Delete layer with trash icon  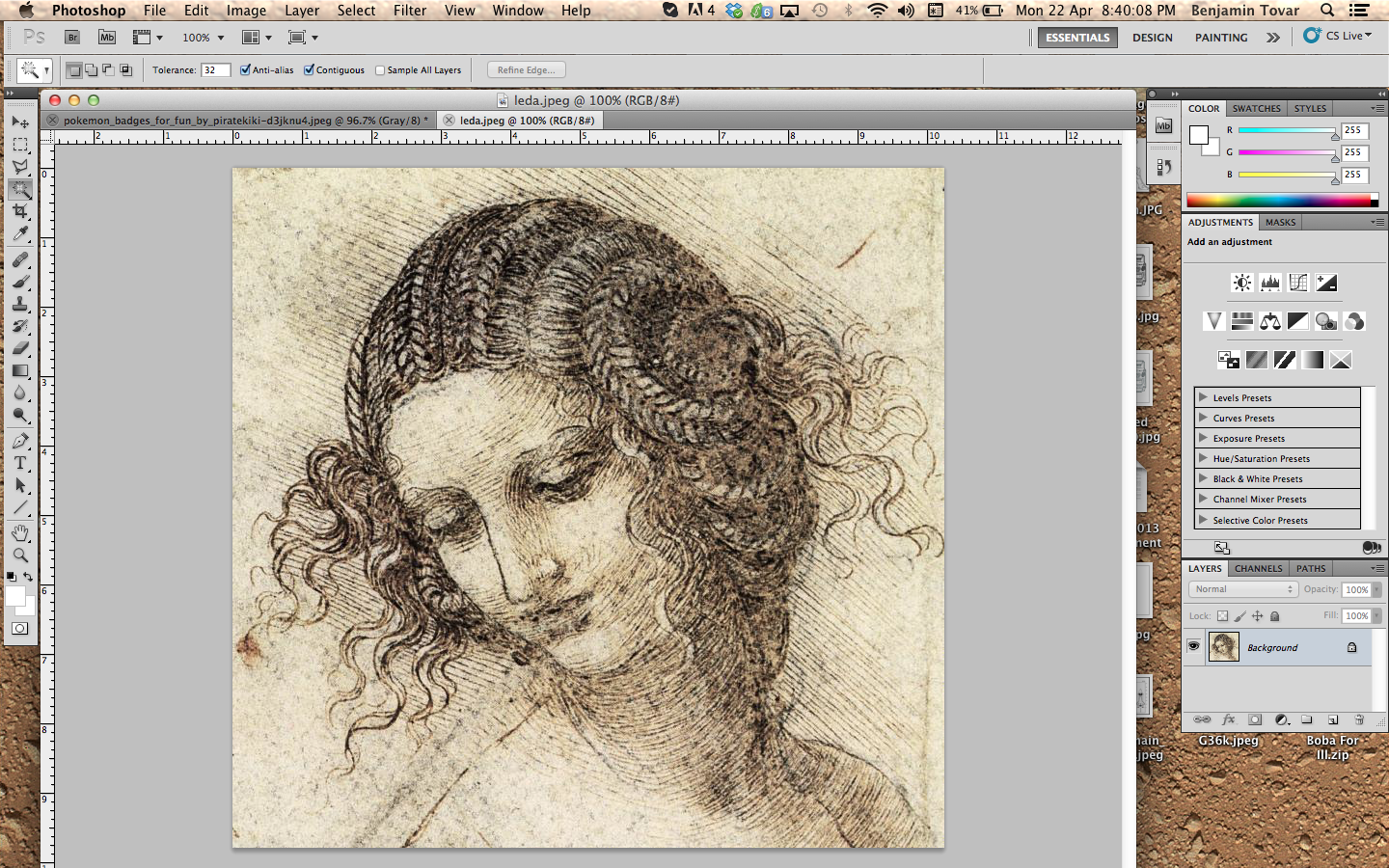tap(1359, 719)
